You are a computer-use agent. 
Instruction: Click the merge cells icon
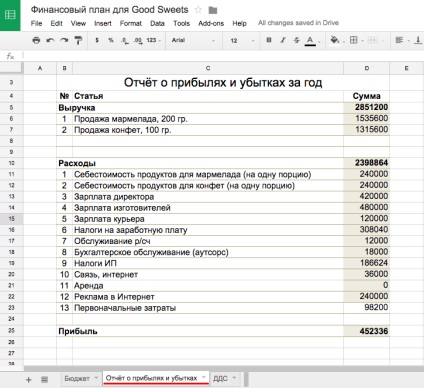click(x=372, y=40)
